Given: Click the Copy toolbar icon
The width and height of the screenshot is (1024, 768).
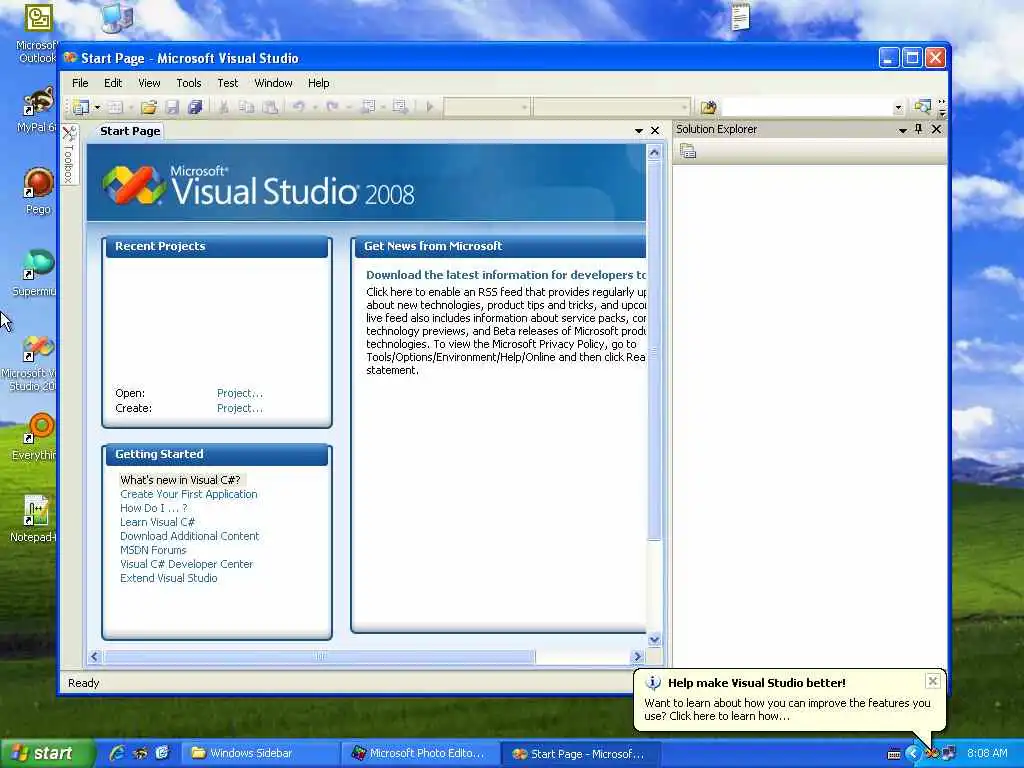Looking at the screenshot, I should [x=246, y=107].
